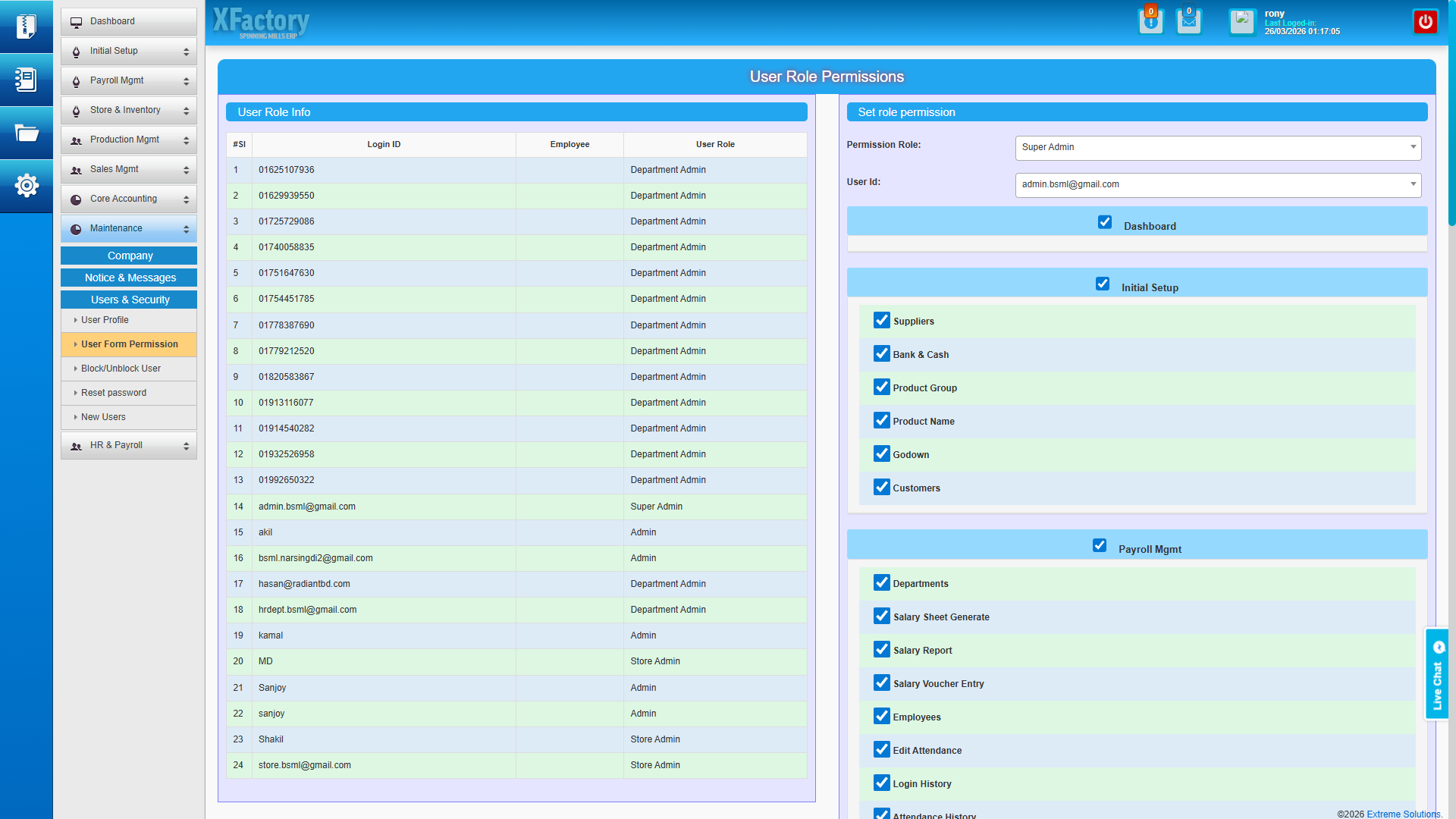Image resolution: width=1456 pixels, height=819 pixels.
Task: Expand the Payroll Mgmt sidebar menu
Action: [129, 80]
